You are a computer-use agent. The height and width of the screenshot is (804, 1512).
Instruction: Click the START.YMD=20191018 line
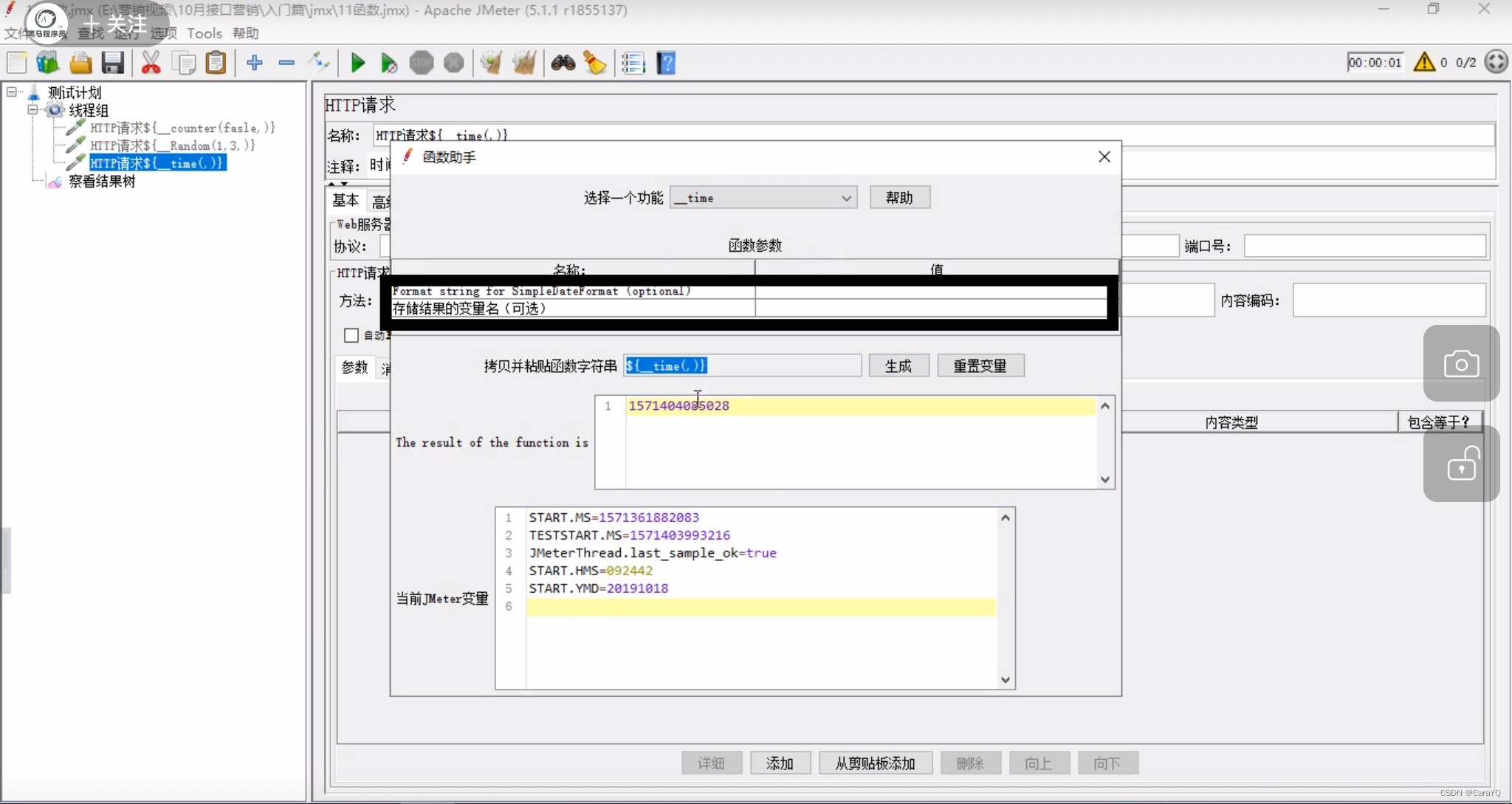coord(599,588)
